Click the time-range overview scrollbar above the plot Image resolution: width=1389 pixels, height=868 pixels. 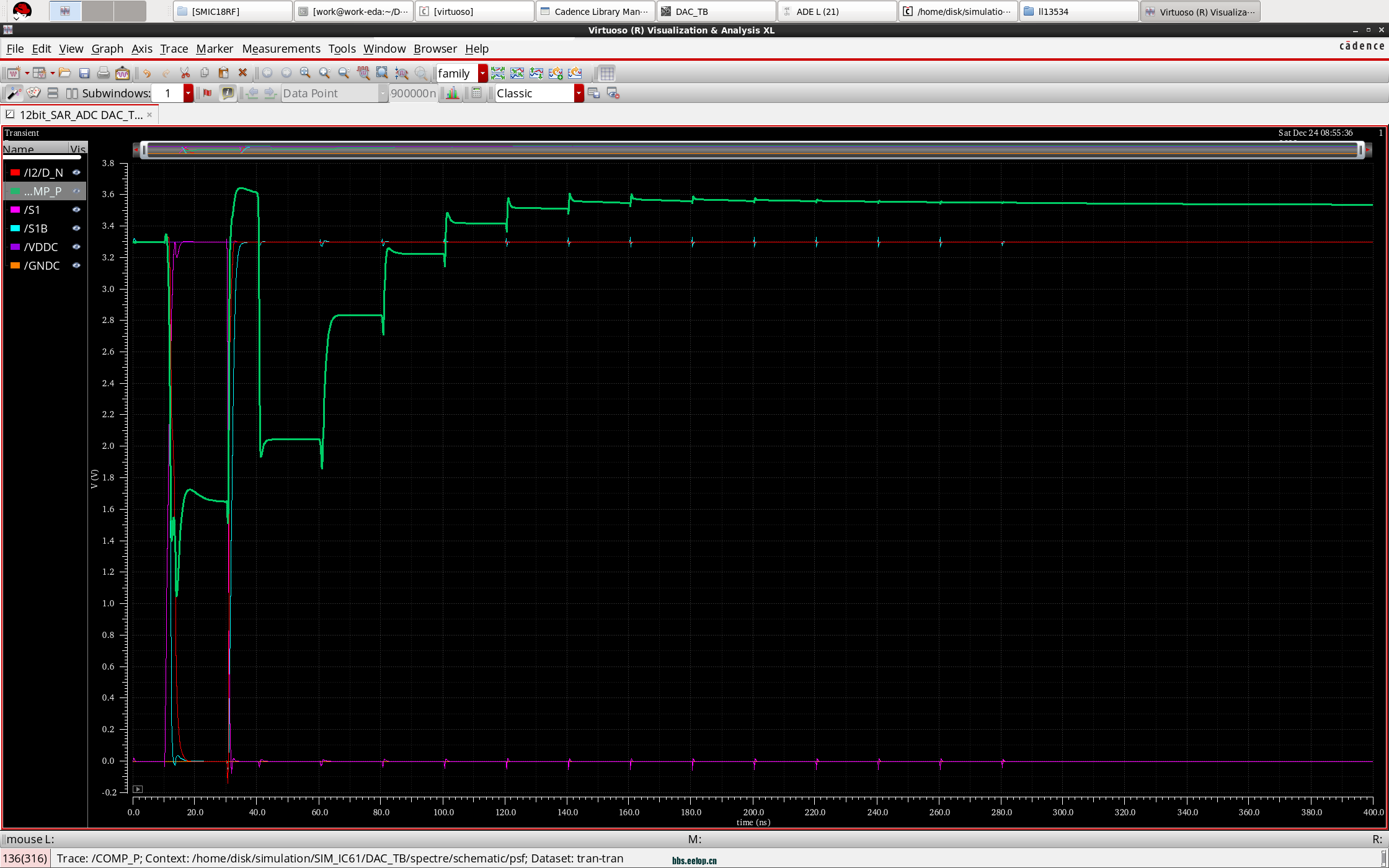click(x=752, y=149)
